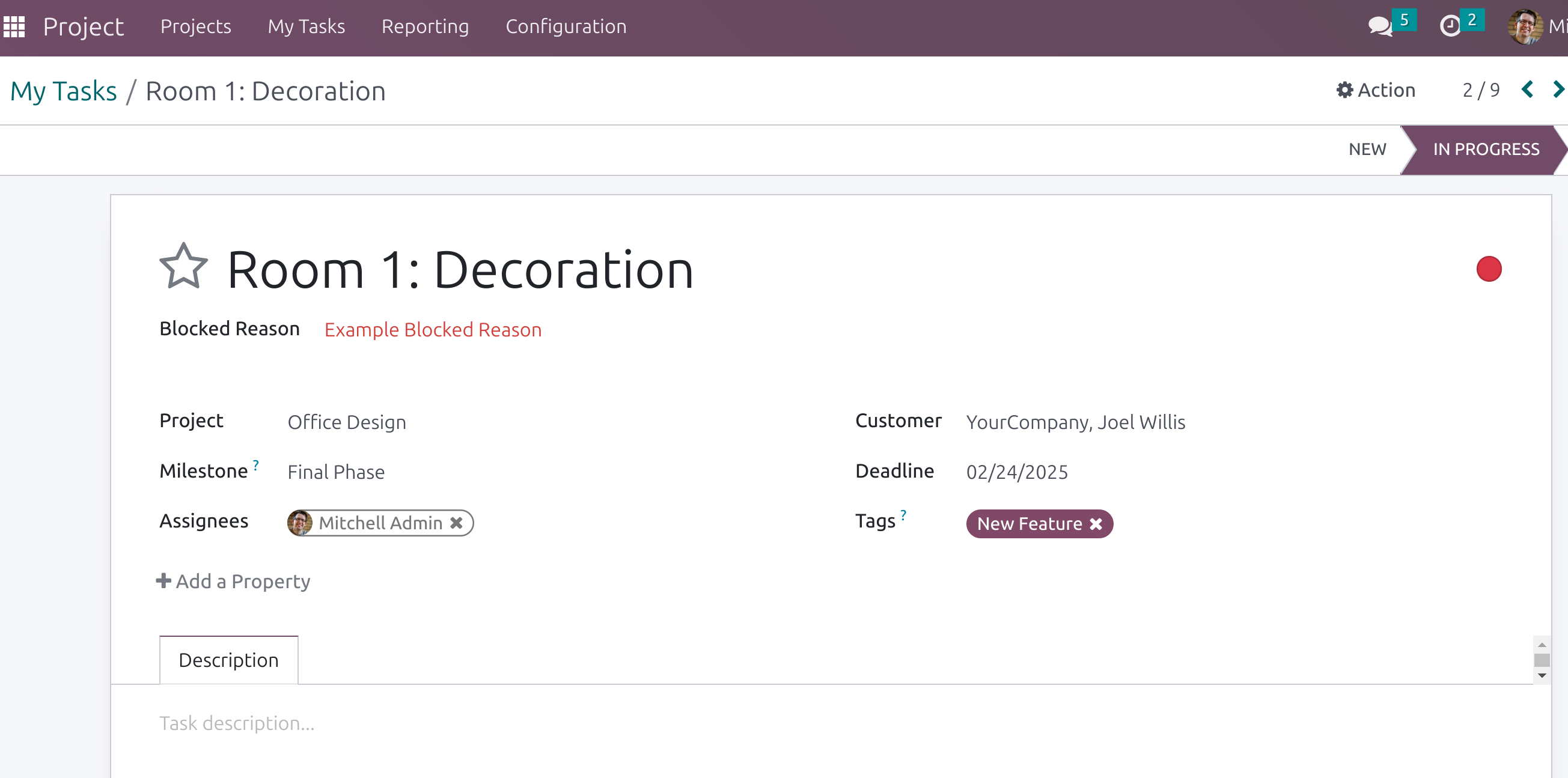Open the Project field Office Design
Viewport: 1568px width, 778px height.
(346, 422)
